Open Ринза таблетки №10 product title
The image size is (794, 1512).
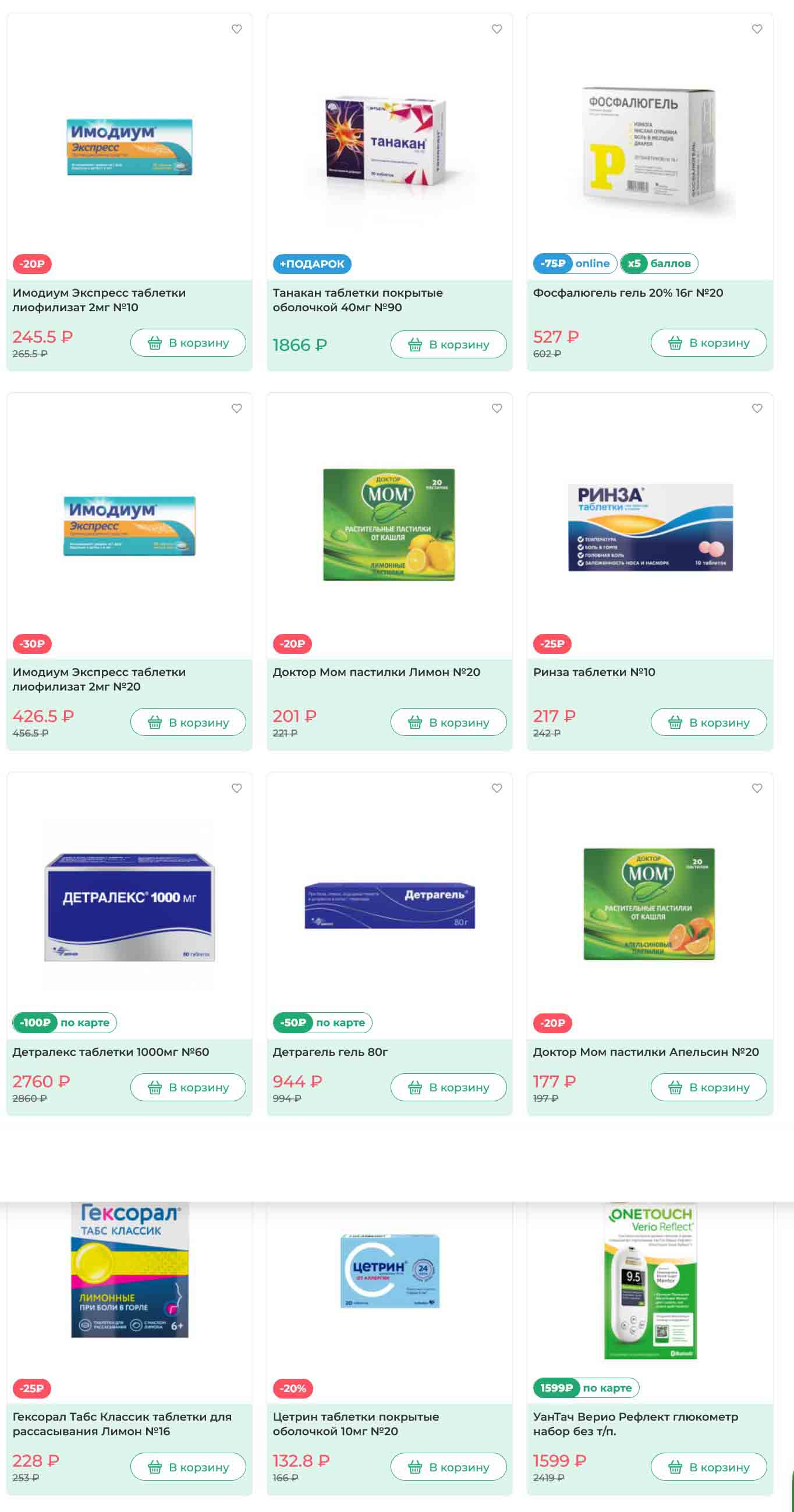(x=594, y=672)
